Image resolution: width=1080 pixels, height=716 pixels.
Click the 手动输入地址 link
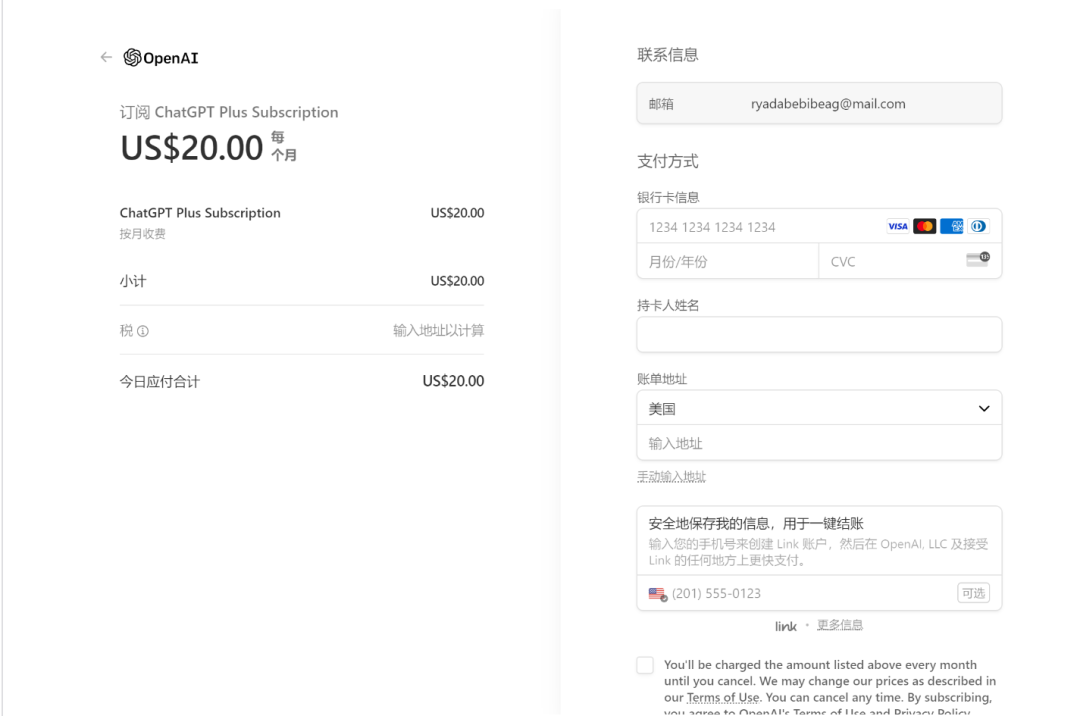(671, 477)
